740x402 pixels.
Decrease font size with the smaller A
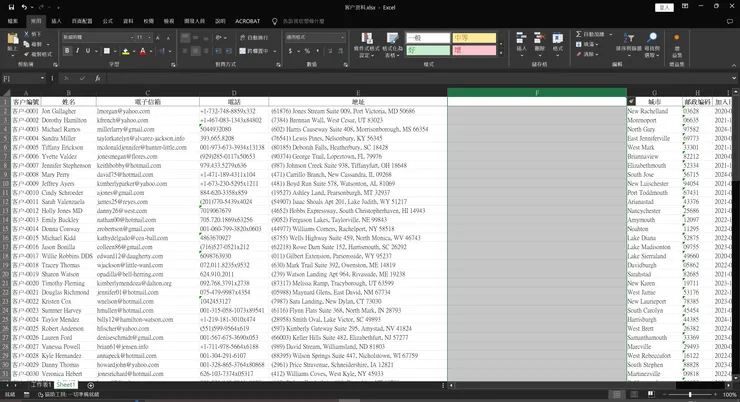(x=168, y=37)
